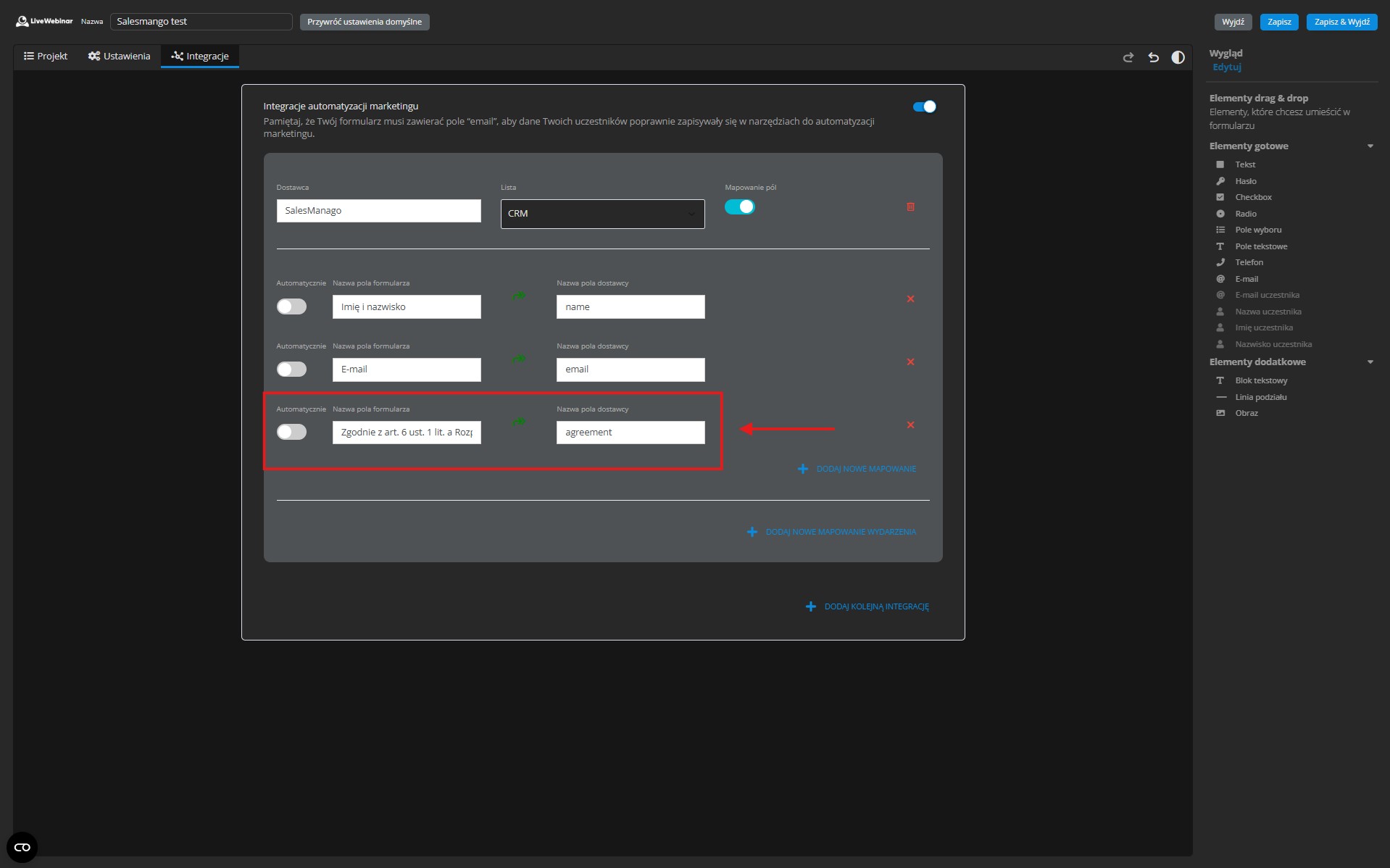This screenshot has width=1390, height=868.
Task: Open the Projekt tab
Action: click(x=45, y=56)
